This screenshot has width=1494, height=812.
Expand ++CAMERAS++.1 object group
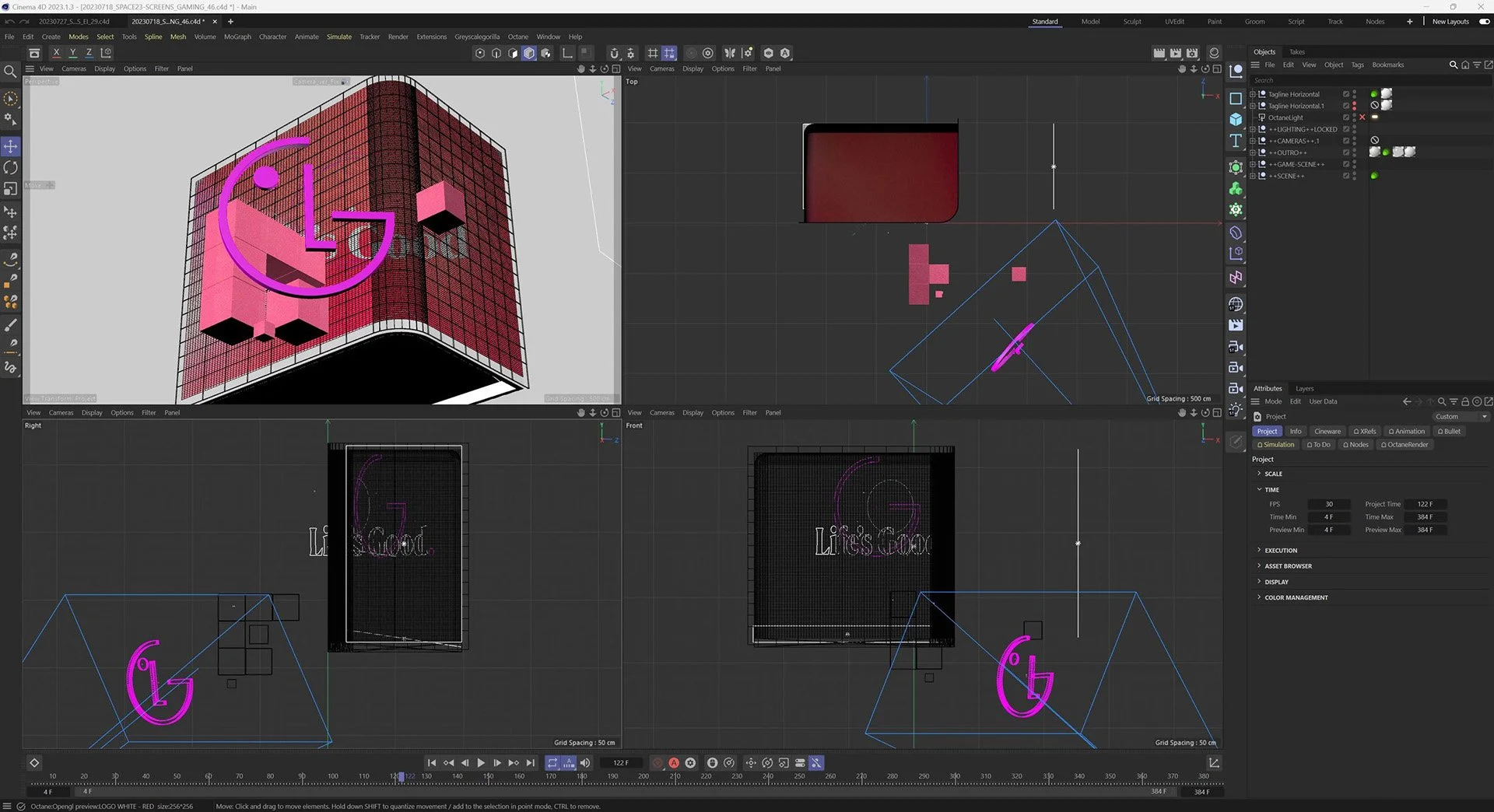point(1253,141)
